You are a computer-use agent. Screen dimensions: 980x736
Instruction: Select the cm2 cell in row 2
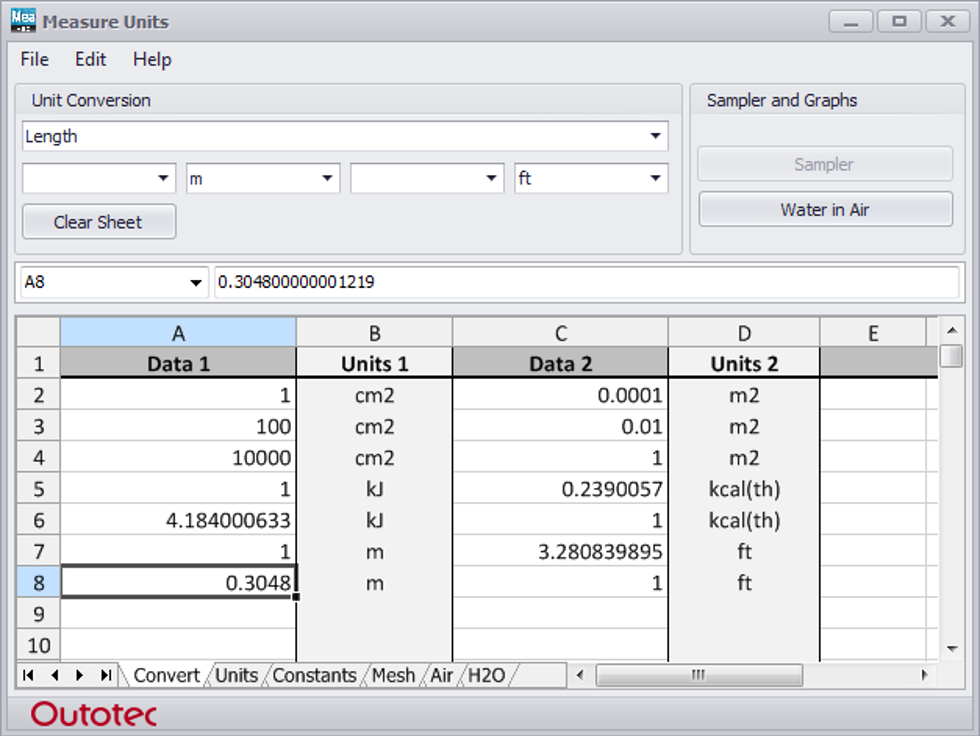(374, 395)
